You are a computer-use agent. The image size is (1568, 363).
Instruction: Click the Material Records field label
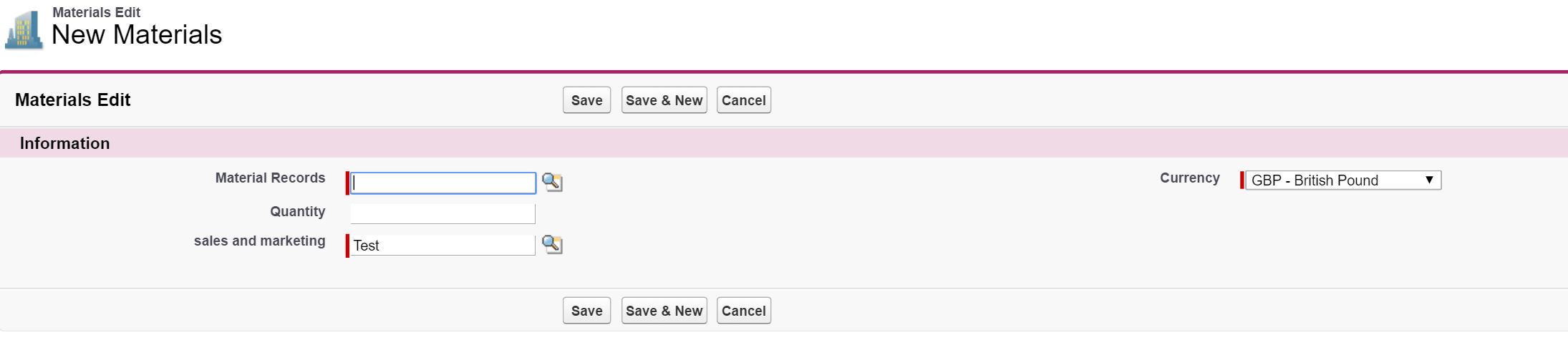point(270,178)
